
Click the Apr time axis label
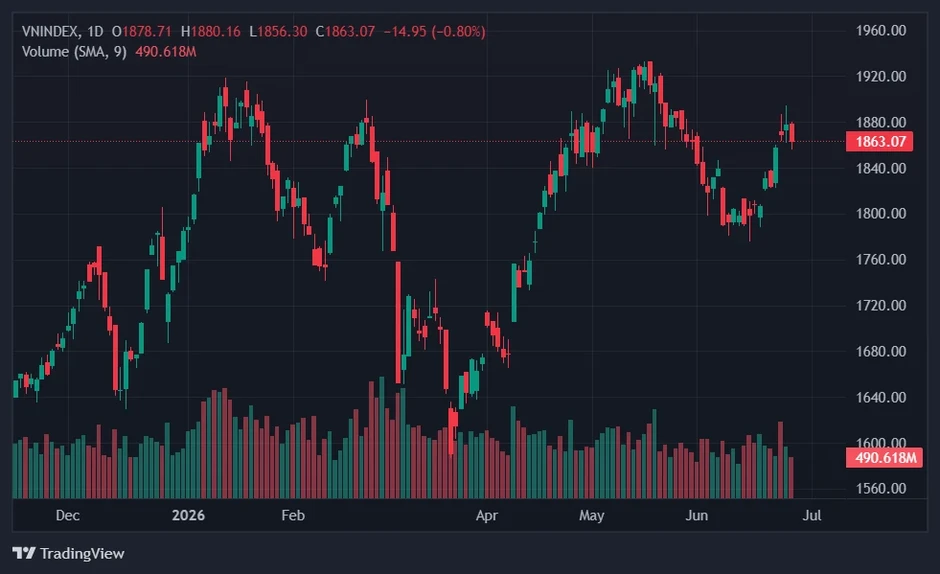click(487, 515)
